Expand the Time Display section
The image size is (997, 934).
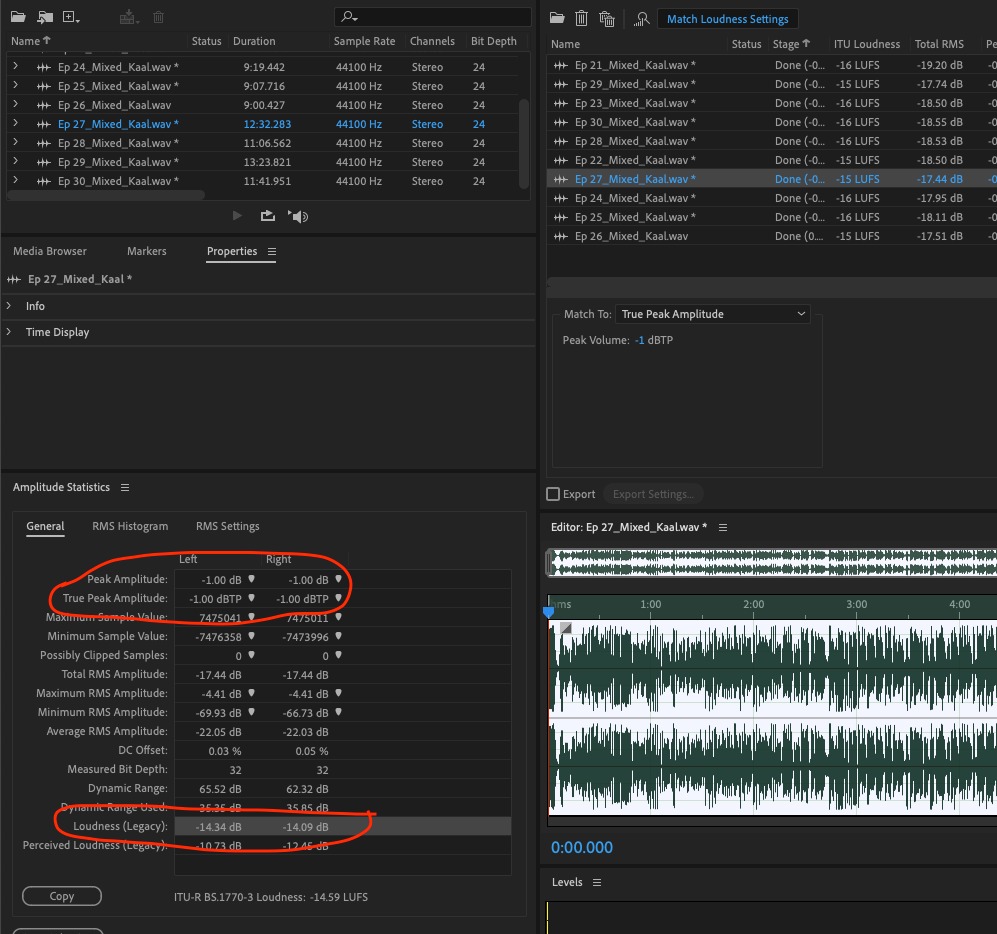(10, 332)
